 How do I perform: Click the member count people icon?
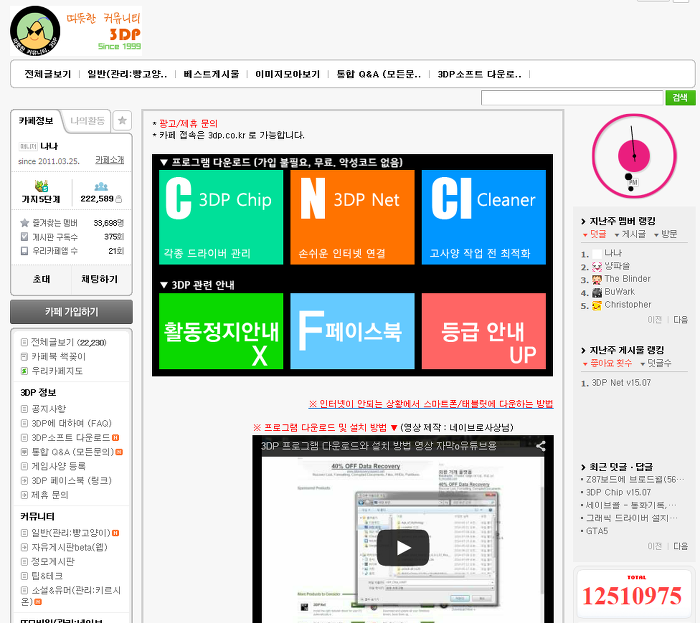click(101, 187)
